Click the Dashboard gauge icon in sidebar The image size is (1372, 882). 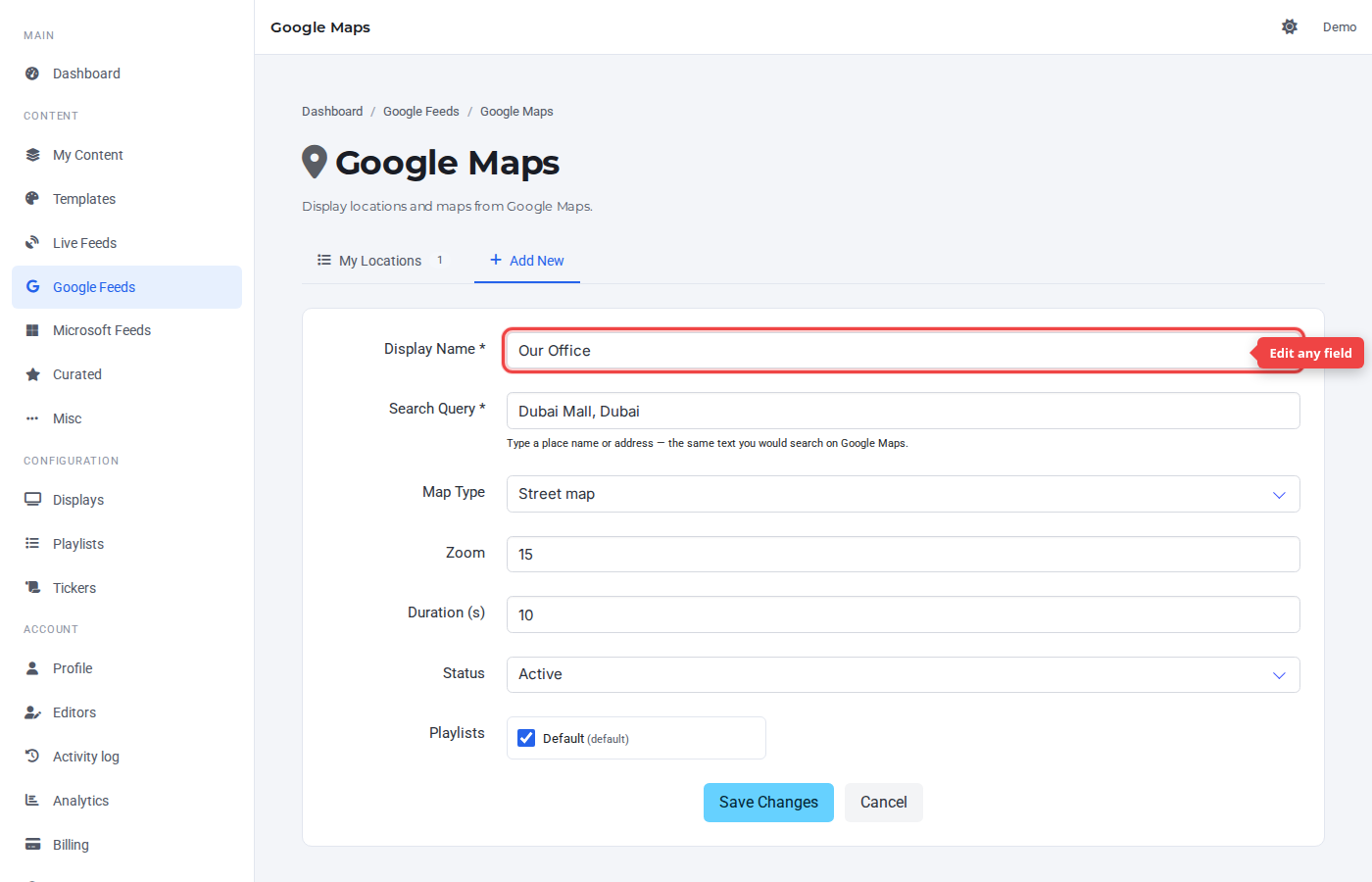coord(32,73)
